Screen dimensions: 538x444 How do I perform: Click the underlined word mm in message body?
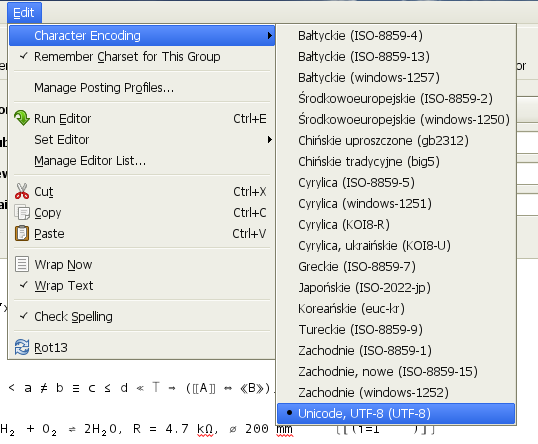coord(284,430)
